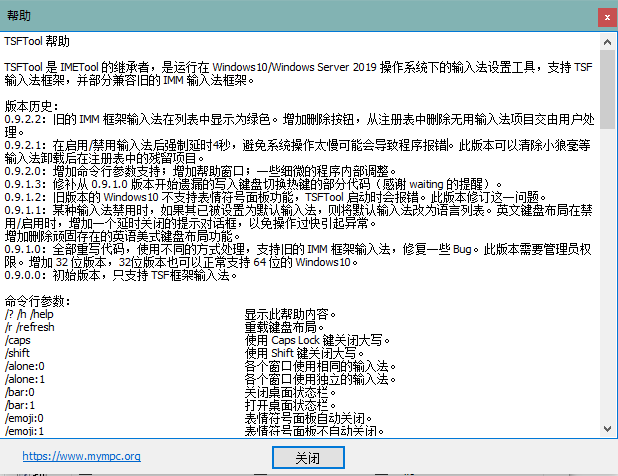Click the "TSFTool 帮助" heading text

(x=38, y=42)
